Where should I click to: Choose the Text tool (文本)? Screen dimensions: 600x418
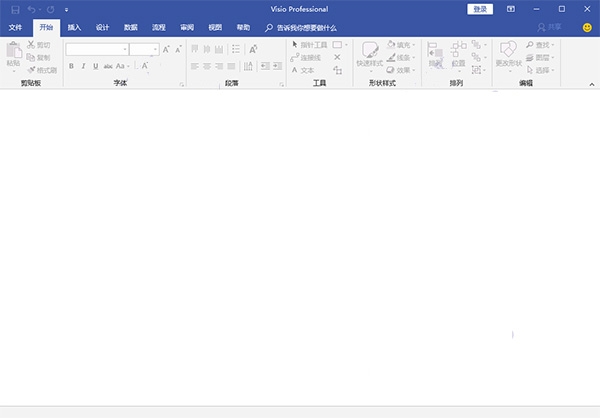tap(303, 70)
